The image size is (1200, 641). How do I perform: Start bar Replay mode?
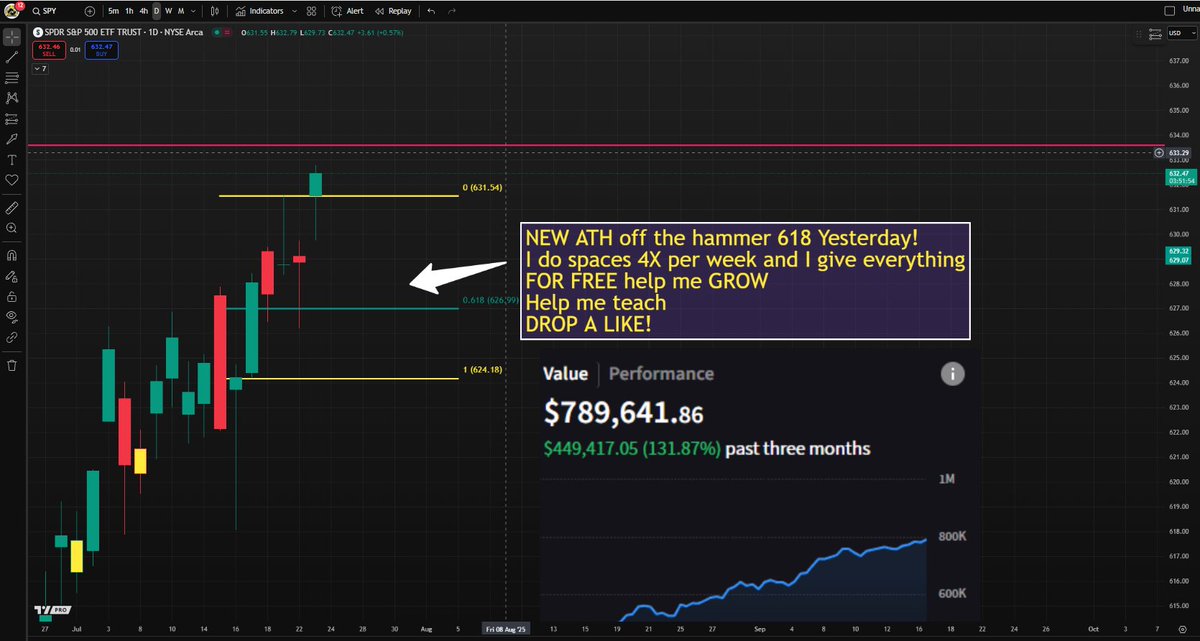[x=393, y=11]
